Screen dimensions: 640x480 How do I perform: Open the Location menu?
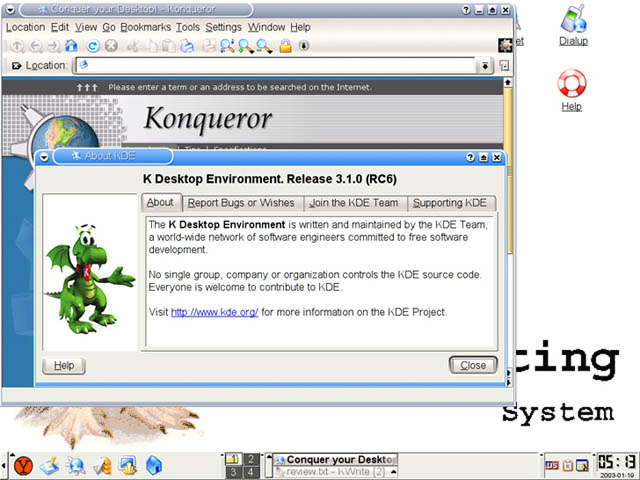25,27
